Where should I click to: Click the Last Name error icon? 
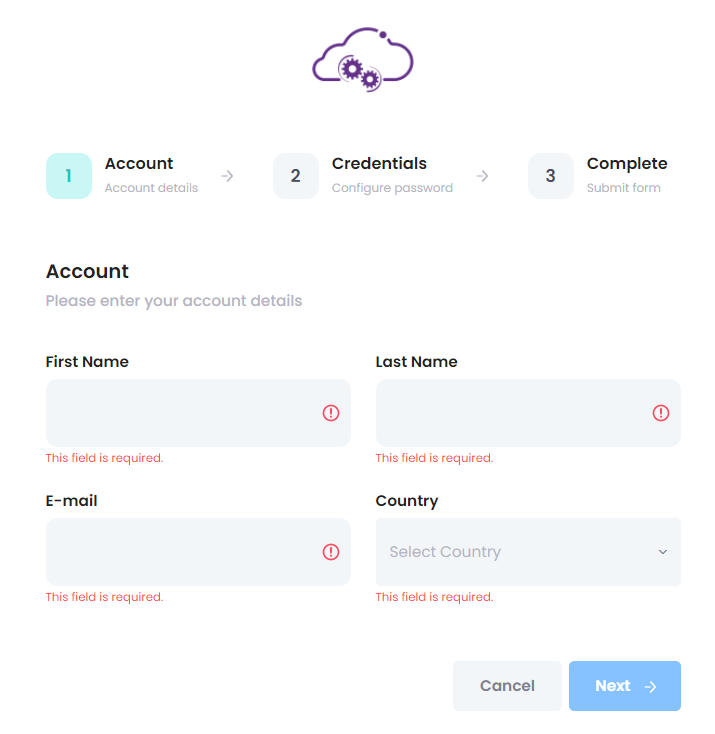[661, 413]
